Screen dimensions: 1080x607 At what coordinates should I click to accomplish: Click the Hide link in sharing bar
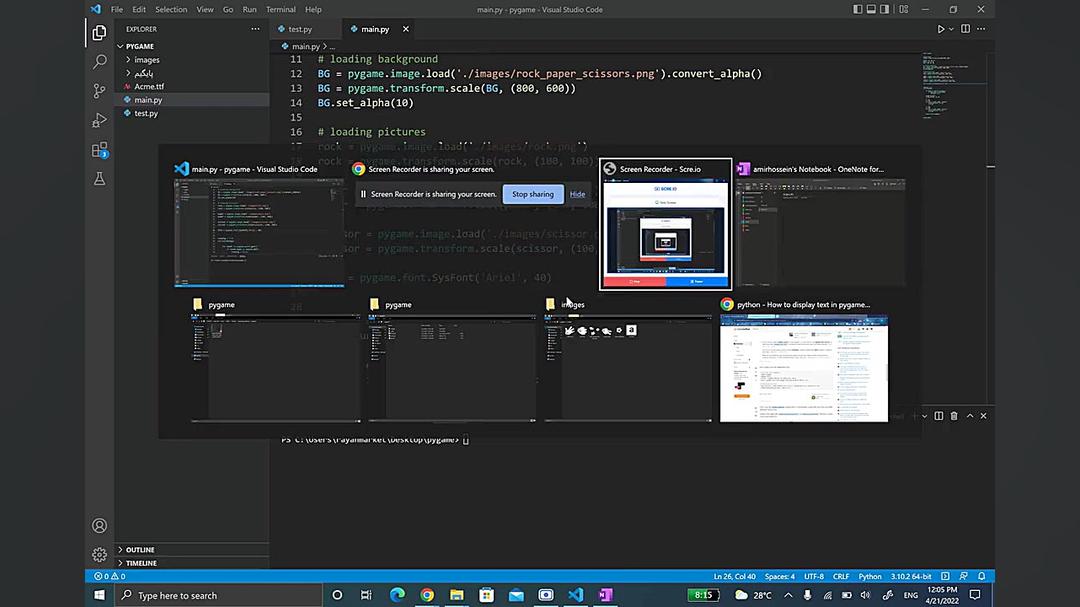(578, 194)
